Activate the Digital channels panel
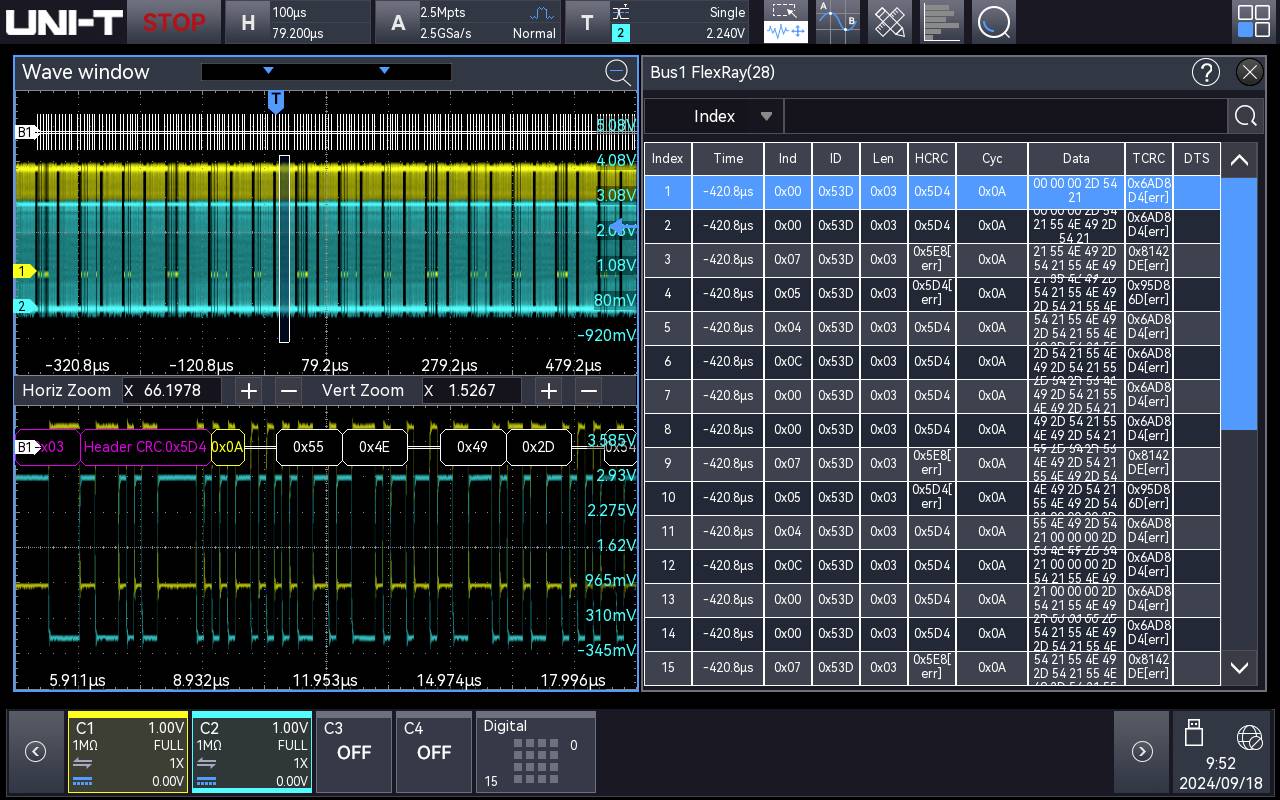Viewport: 1280px width, 800px height. point(535,752)
